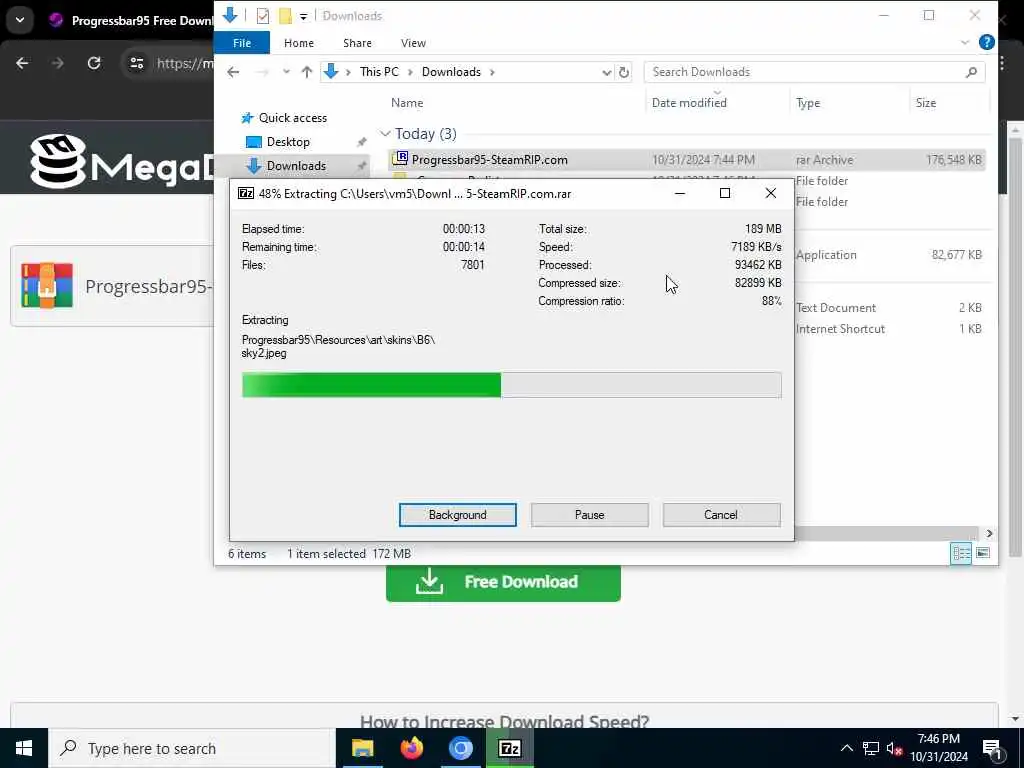Screen dimensions: 1024x768
Task: Select Progressbar95 Free Download browser tab
Action: [131, 20]
